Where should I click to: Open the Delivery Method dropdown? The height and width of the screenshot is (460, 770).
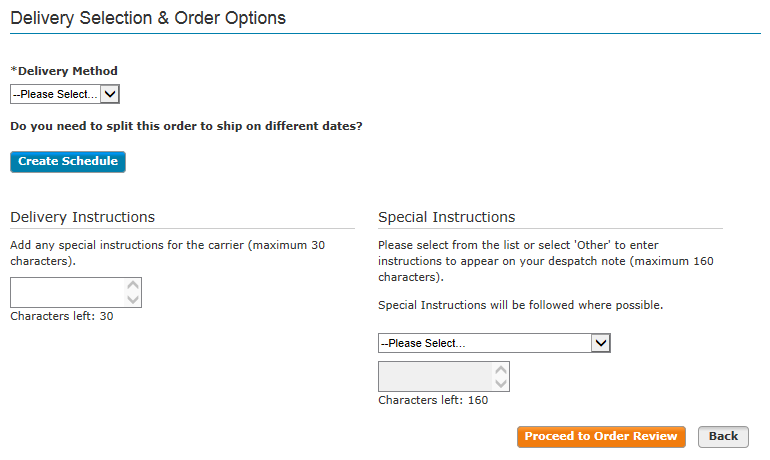coord(65,94)
